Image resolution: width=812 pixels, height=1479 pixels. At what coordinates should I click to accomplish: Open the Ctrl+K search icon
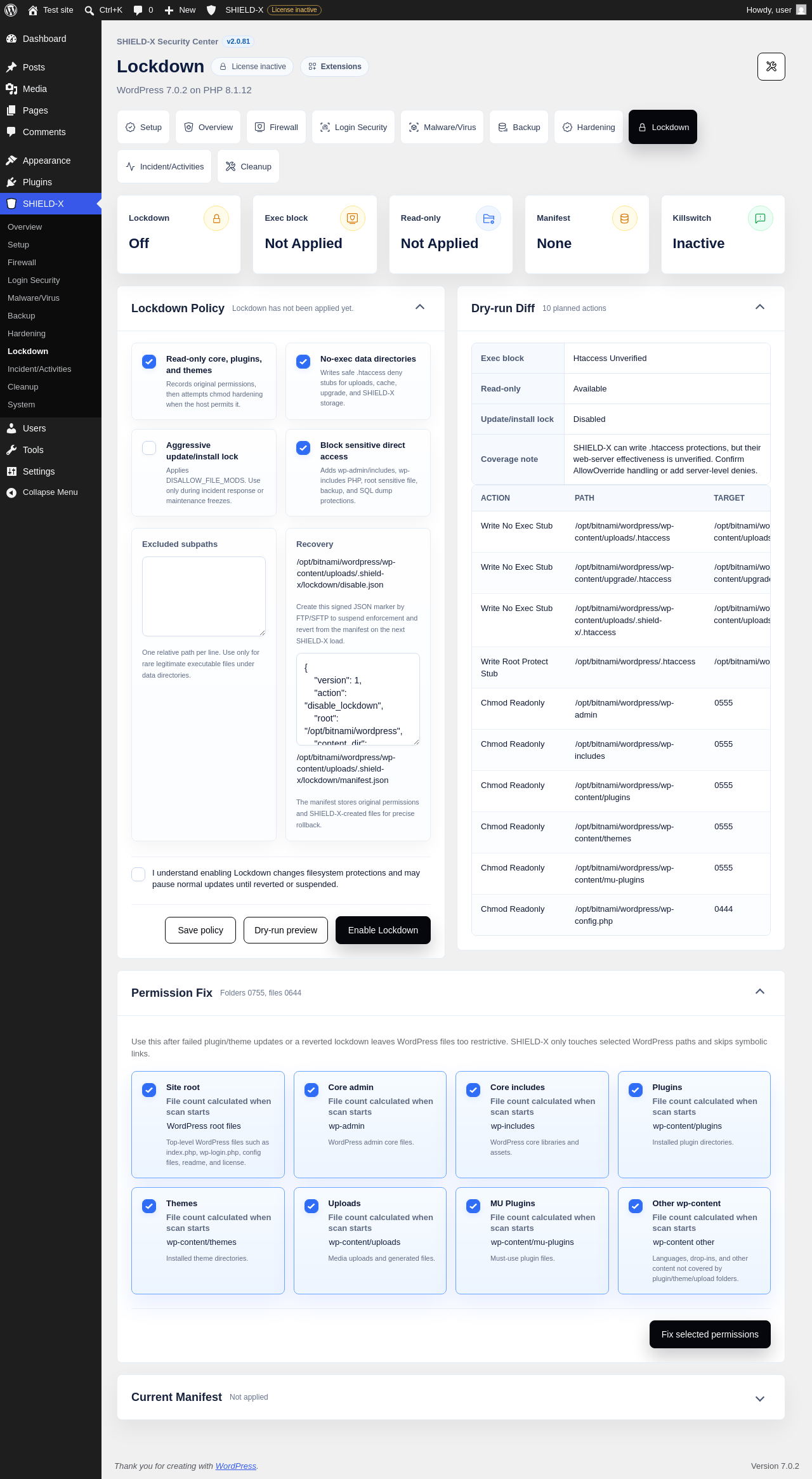tap(89, 10)
